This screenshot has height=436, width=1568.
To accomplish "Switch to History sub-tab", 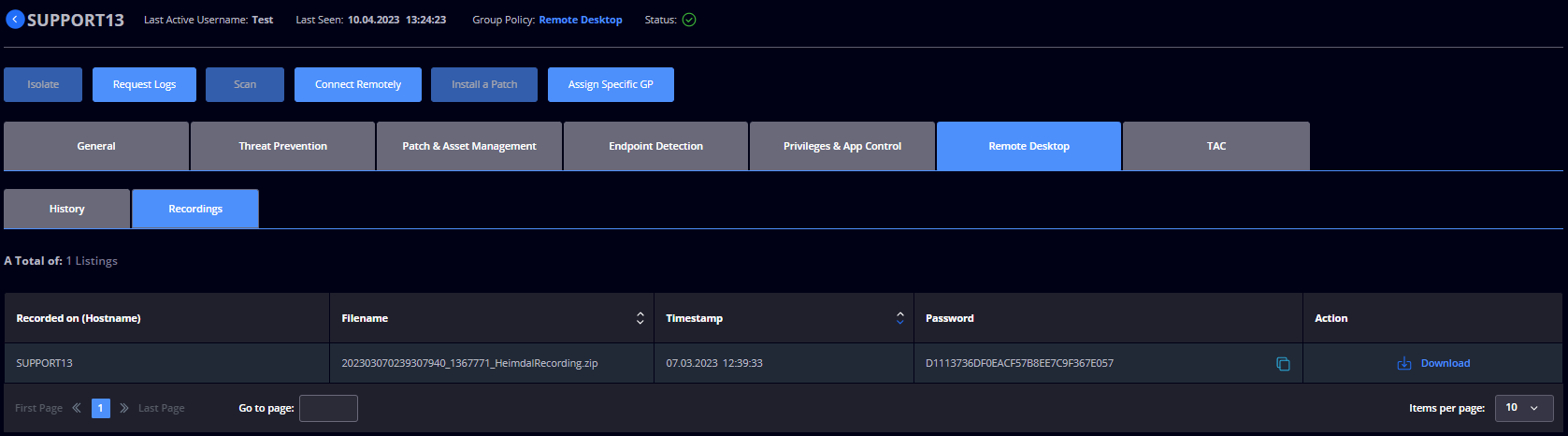I will 66,209.
